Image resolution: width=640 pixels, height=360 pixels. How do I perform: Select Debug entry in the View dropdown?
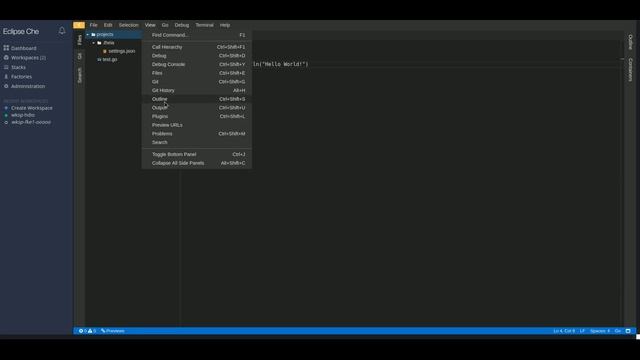(x=197, y=56)
